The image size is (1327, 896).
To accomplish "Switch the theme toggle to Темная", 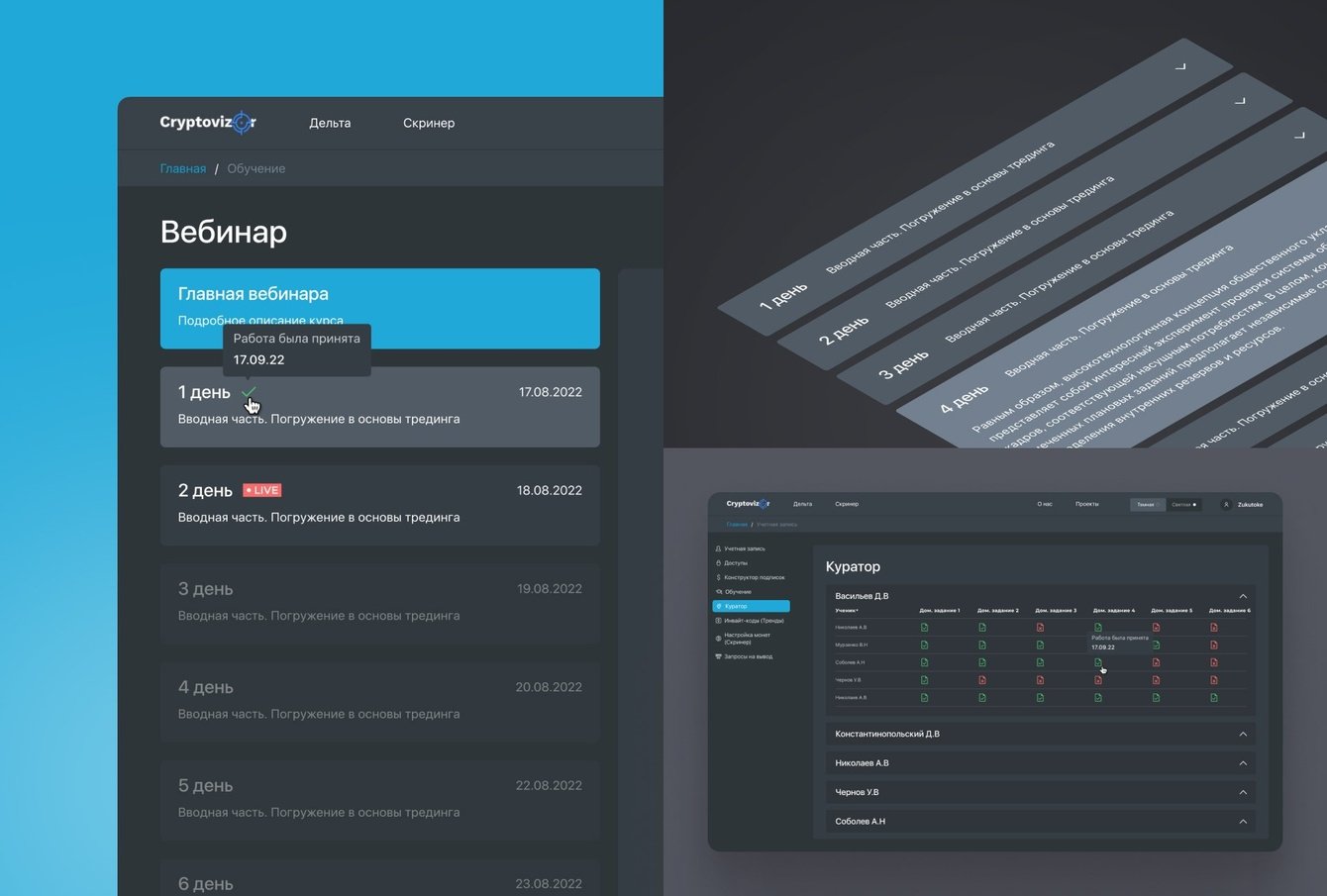I will coord(1148,504).
